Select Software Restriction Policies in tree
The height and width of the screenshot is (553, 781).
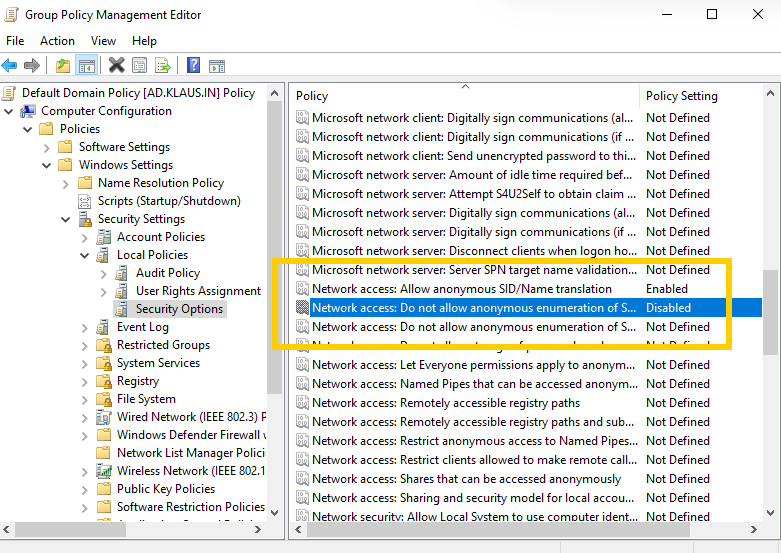(191, 507)
